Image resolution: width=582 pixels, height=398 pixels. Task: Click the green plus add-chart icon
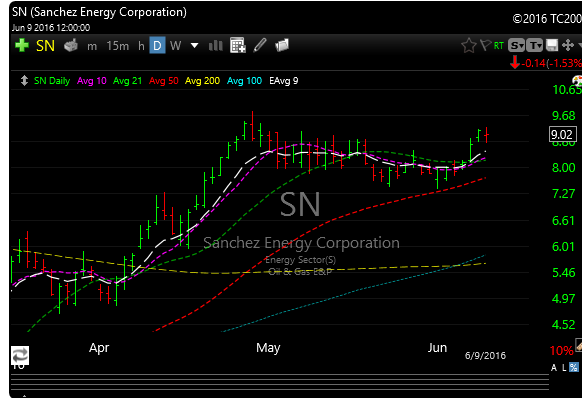click(22, 45)
